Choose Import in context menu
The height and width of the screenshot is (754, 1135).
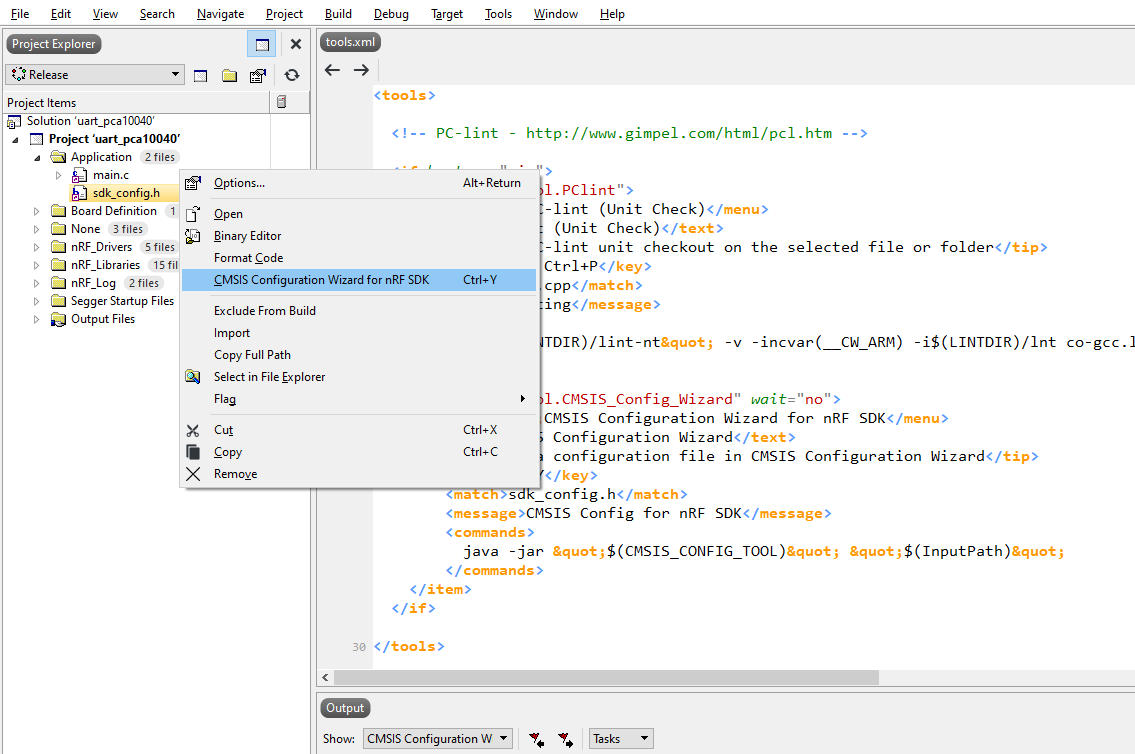[359, 333]
